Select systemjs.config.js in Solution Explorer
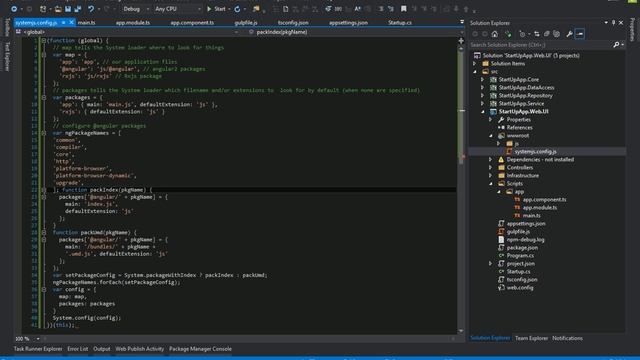The height and width of the screenshot is (360, 640). coord(536,151)
